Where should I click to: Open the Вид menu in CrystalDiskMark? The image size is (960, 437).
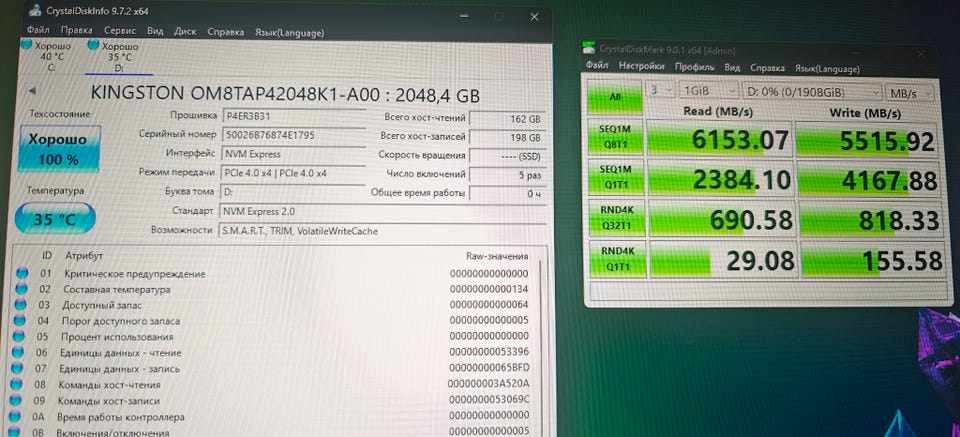pos(732,67)
